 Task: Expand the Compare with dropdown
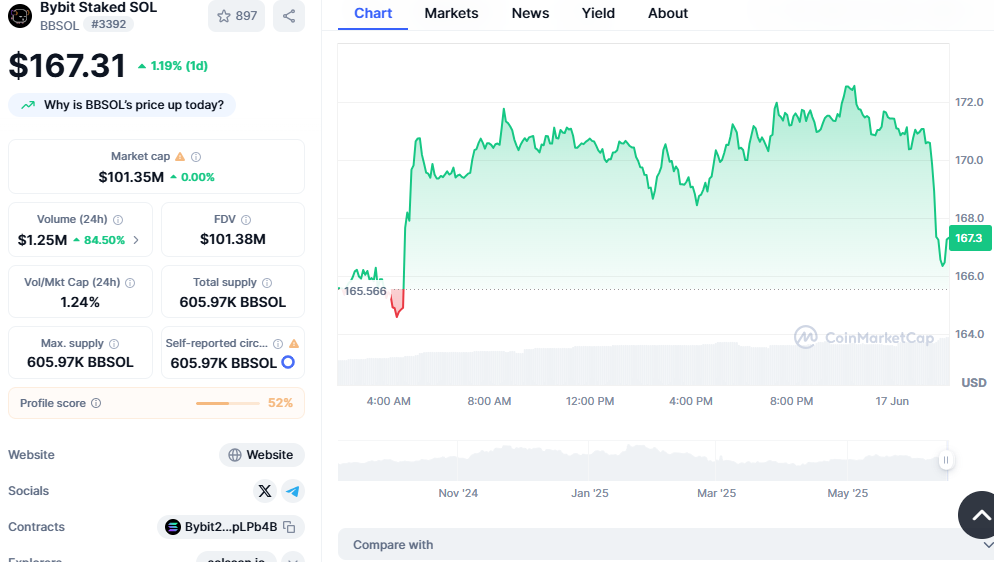666,545
